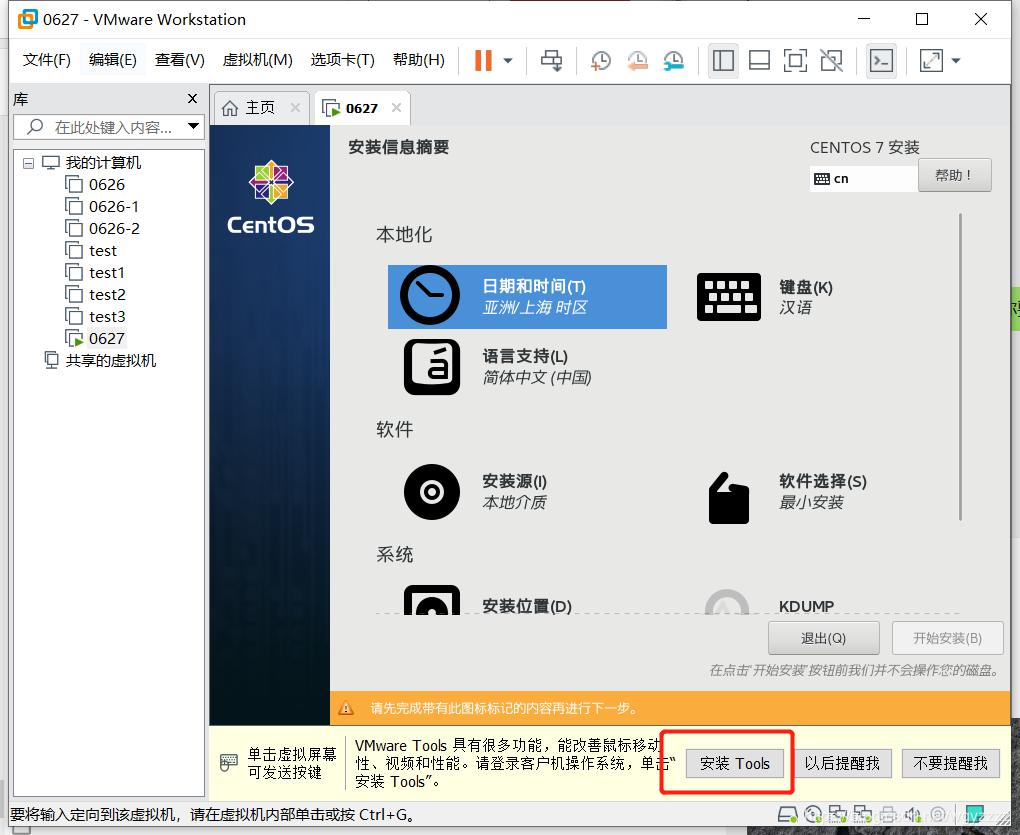Open the suspend button dropdown arrow

click(x=505, y=61)
